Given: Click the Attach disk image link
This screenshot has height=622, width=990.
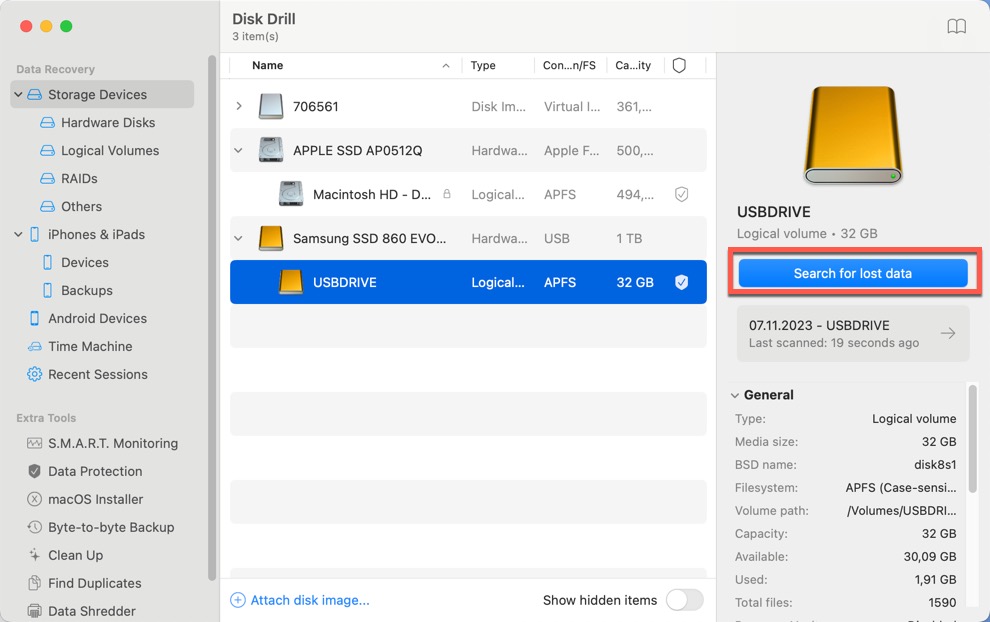Looking at the screenshot, I should point(301,600).
